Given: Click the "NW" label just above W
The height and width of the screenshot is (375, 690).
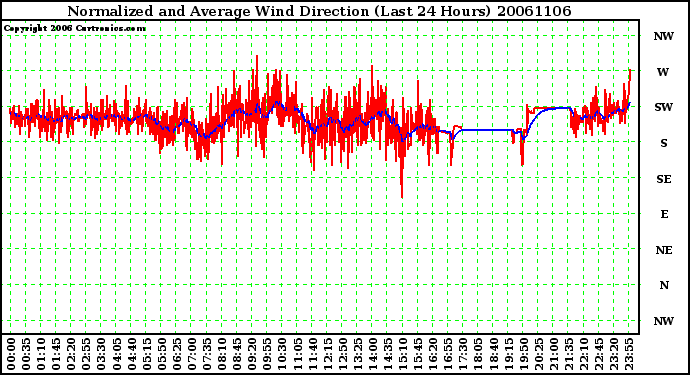Looking at the screenshot, I should click(x=664, y=37).
